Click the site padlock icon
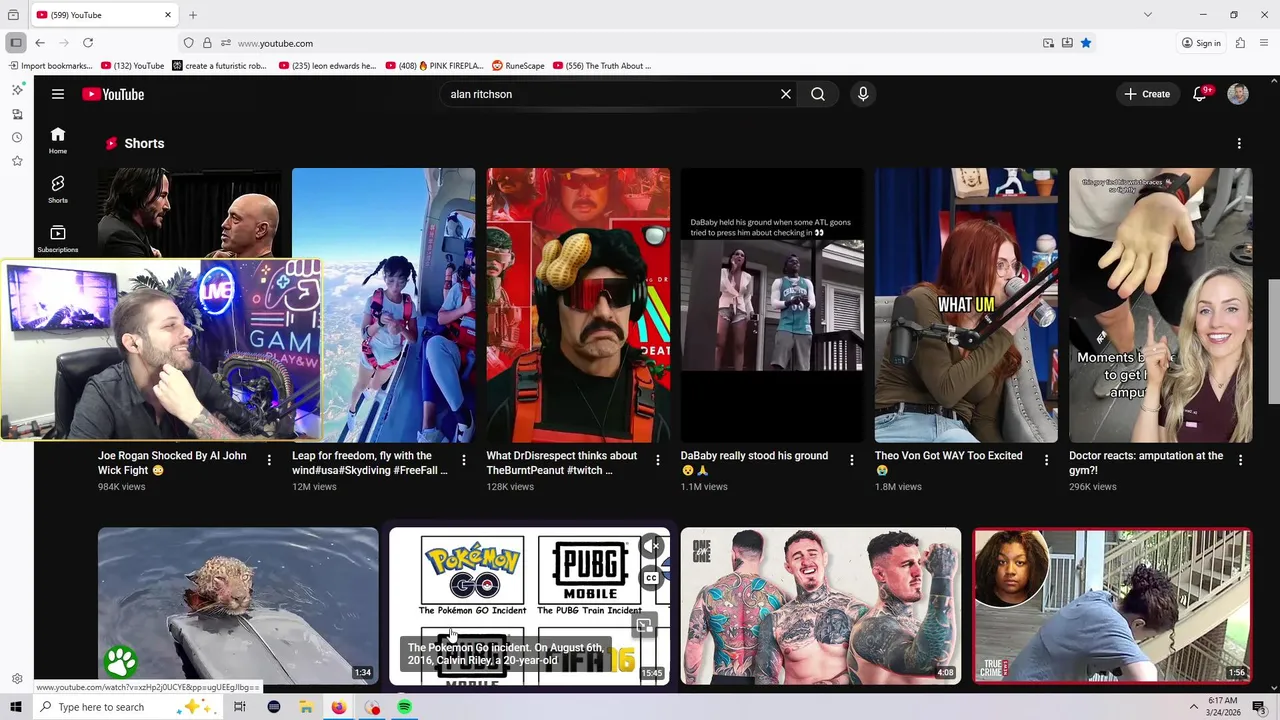 click(x=207, y=43)
